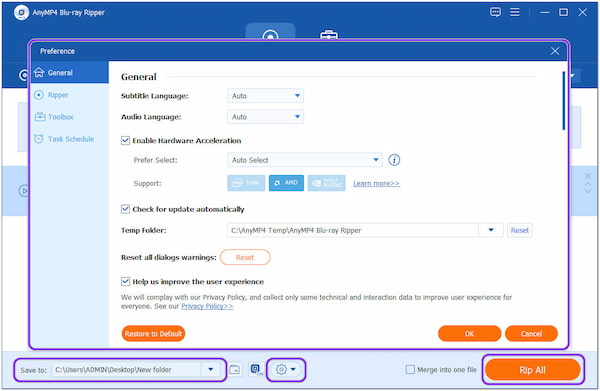Open the Audio Language dropdown
The image size is (600, 391).
point(265,117)
